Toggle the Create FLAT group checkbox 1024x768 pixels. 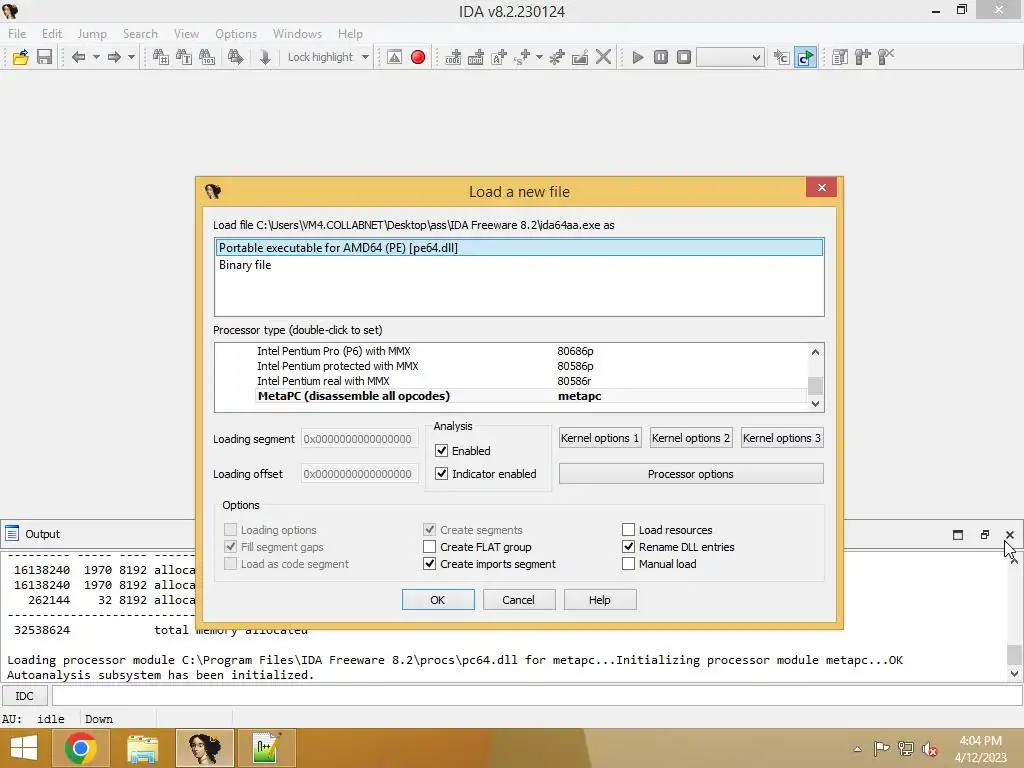point(429,547)
